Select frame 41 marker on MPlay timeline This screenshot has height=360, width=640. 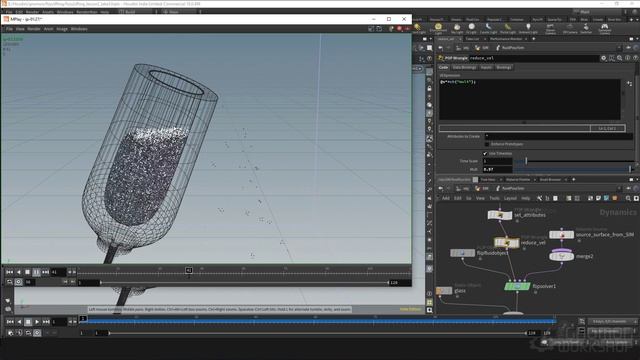click(189, 270)
